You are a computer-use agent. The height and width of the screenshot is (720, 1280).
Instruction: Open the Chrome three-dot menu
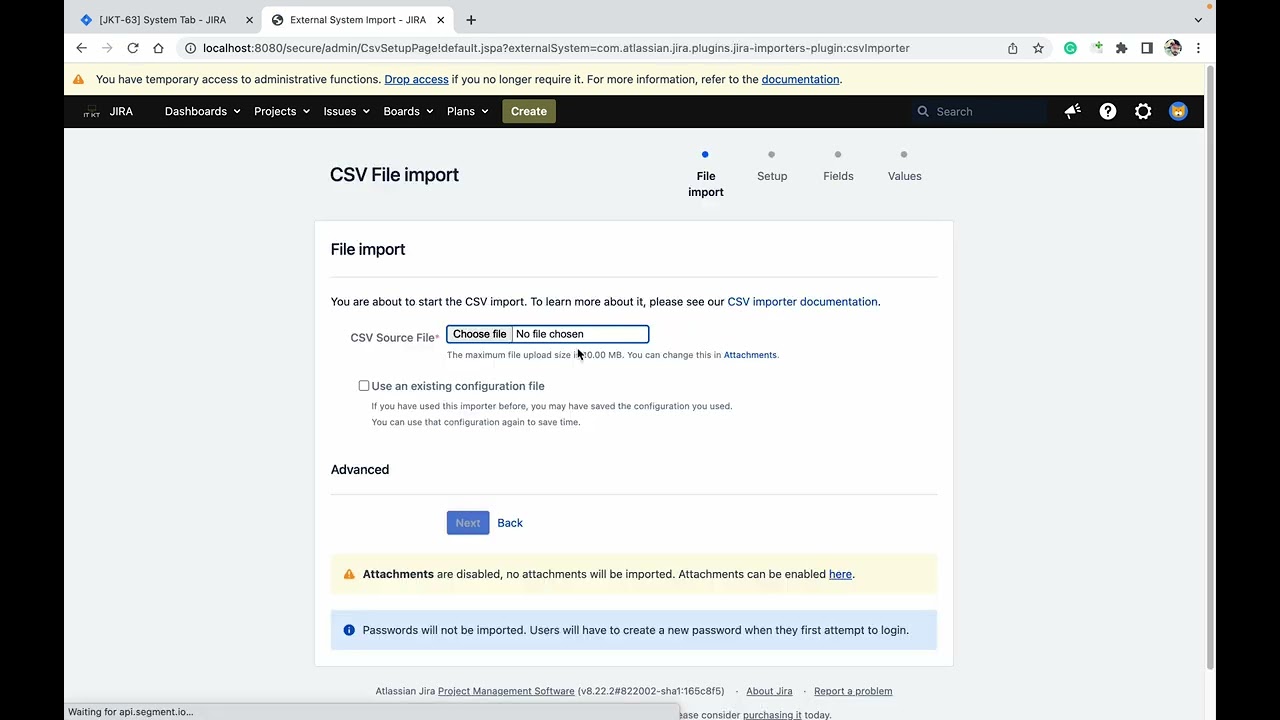(1198, 48)
